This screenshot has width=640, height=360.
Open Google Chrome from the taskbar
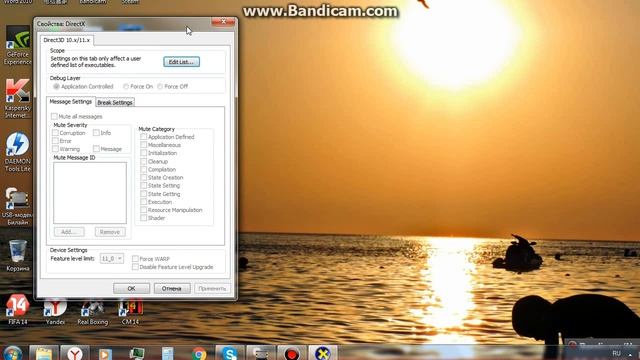(199, 353)
